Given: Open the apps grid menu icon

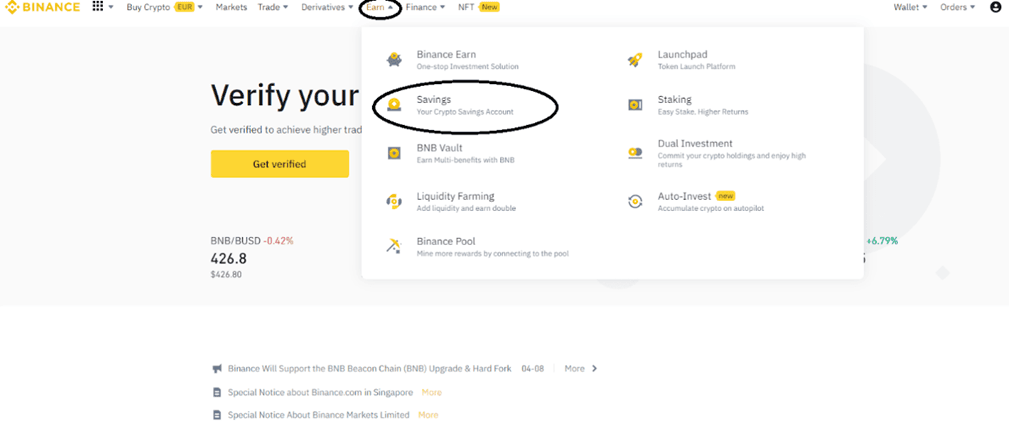Looking at the screenshot, I should click(97, 7).
